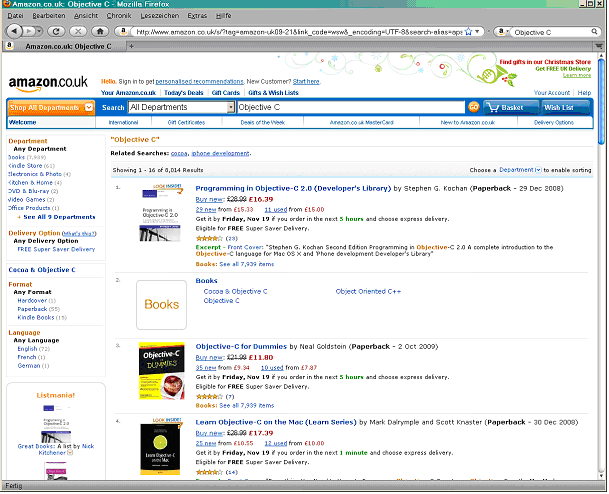This screenshot has height=494, width=609.
Task: Open Your Account link
Action: point(552,93)
